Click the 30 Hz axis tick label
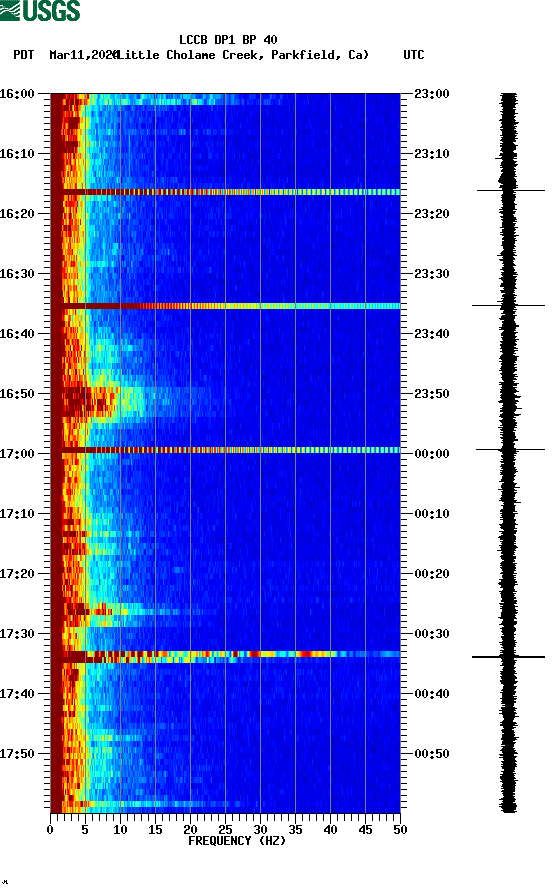Viewport: 552px width, 893px height. point(260,830)
